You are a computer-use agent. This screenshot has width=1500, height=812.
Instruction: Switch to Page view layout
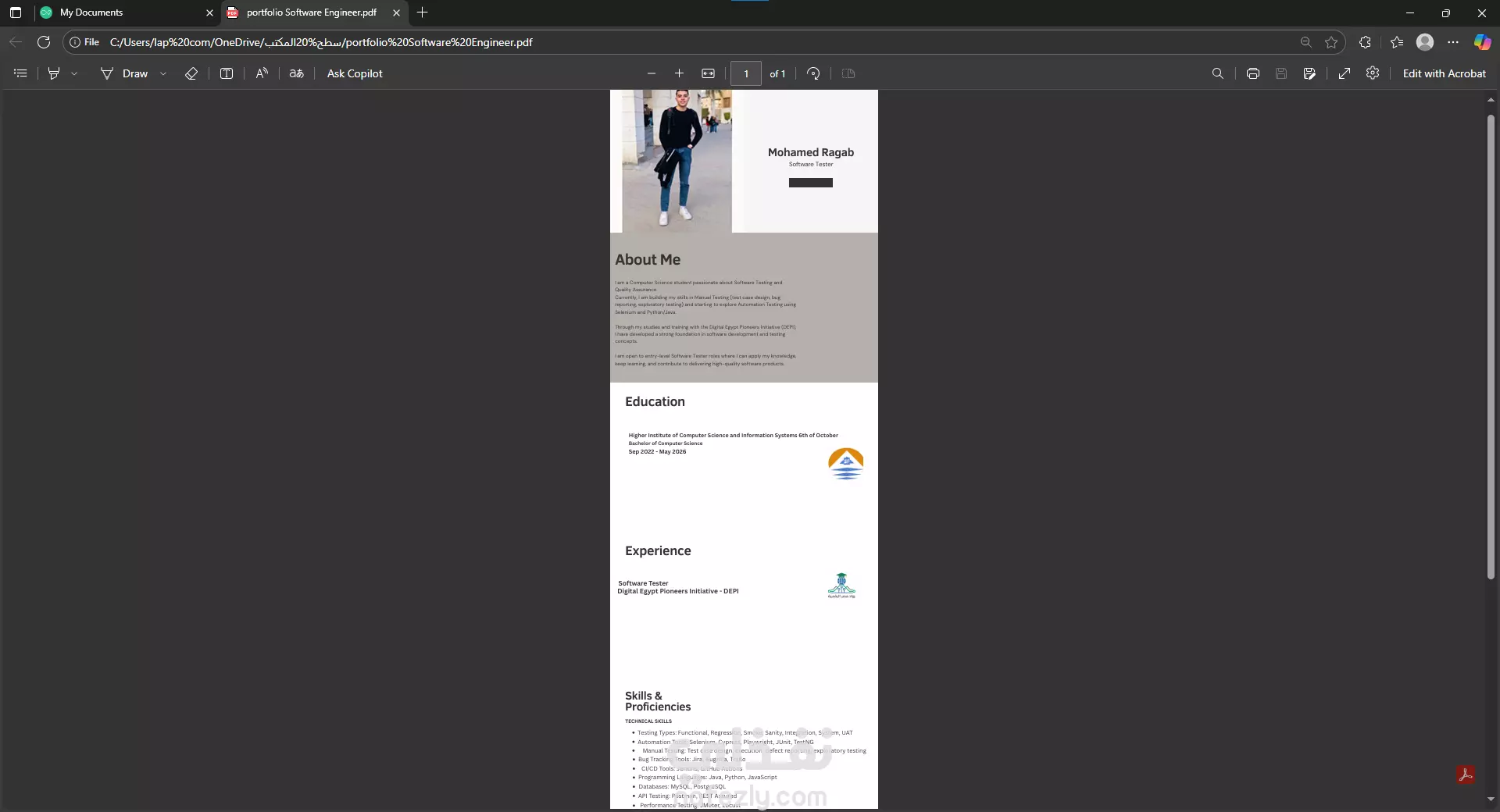click(x=848, y=73)
